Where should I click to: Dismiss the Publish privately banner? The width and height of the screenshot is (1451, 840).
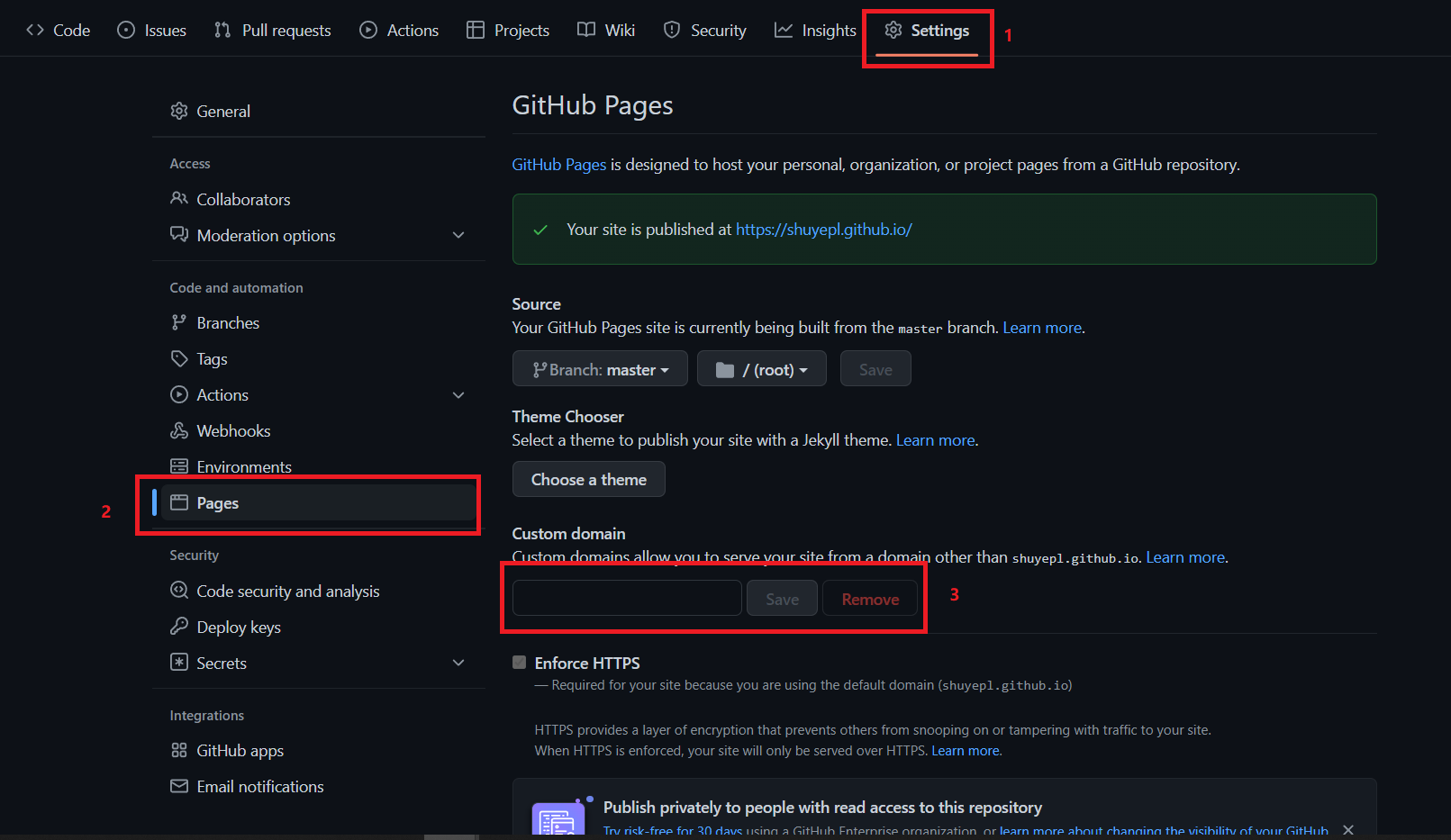point(1348,829)
